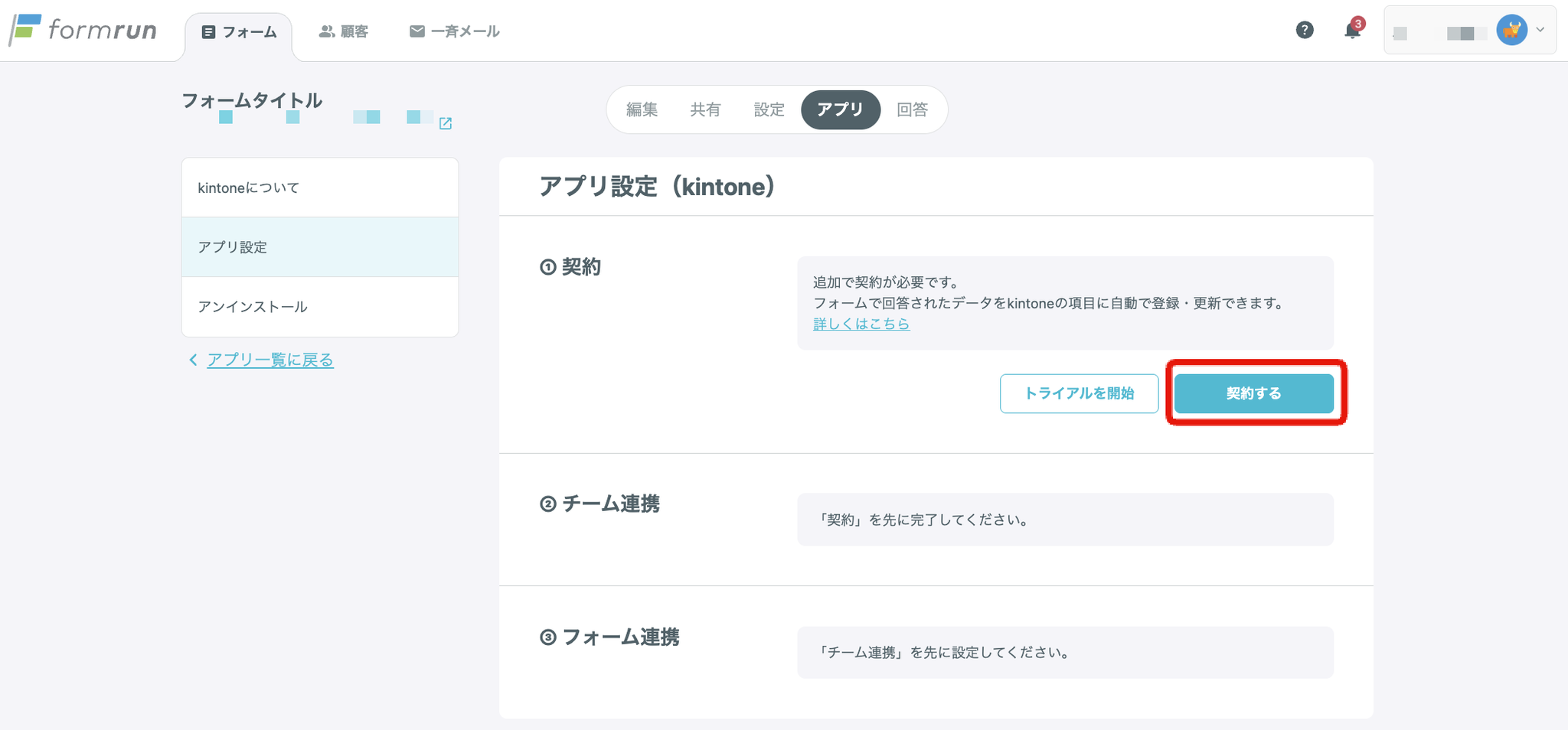The height and width of the screenshot is (730, 1568).
Task: Open kintoneについて in sidebar
Action: pos(320,187)
